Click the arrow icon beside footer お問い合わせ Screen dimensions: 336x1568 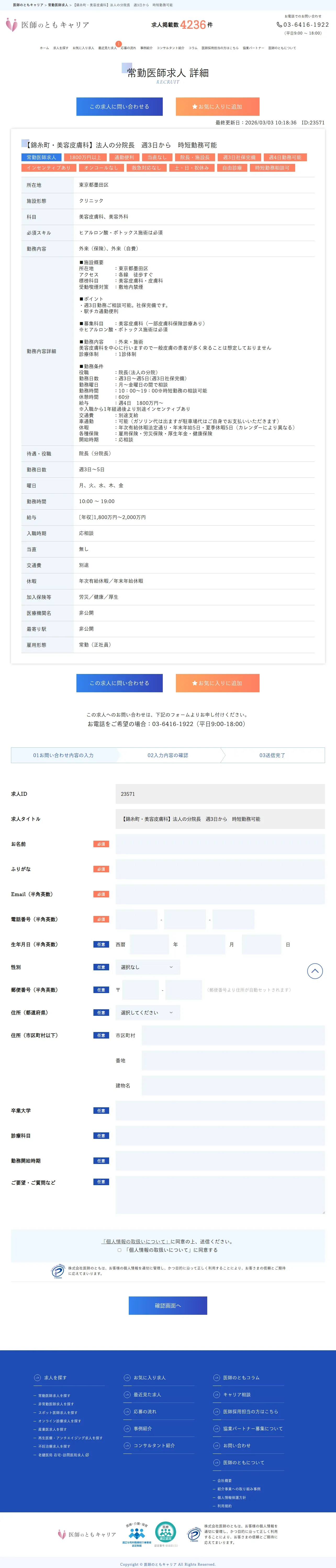tap(216, 1446)
